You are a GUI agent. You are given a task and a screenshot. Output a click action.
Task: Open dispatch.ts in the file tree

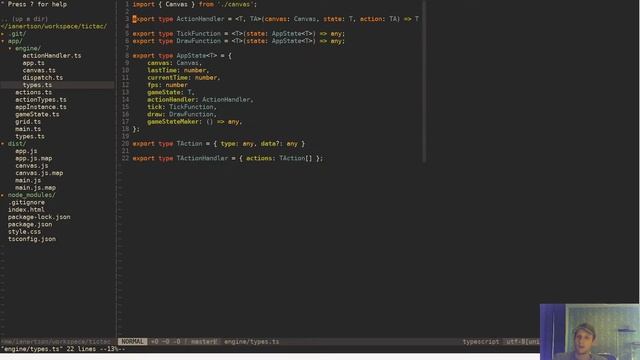(42, 78)
